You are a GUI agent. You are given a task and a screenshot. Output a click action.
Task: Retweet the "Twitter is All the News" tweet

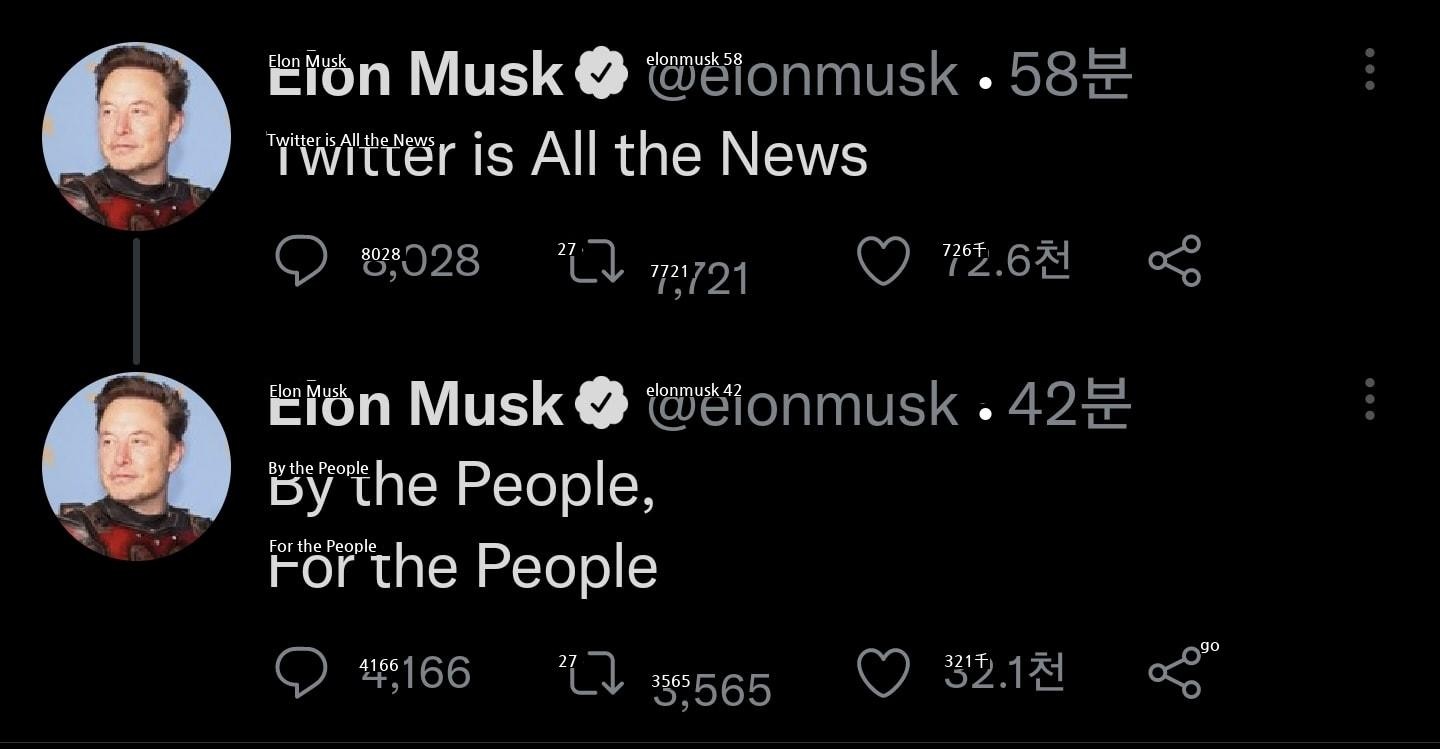597,261
